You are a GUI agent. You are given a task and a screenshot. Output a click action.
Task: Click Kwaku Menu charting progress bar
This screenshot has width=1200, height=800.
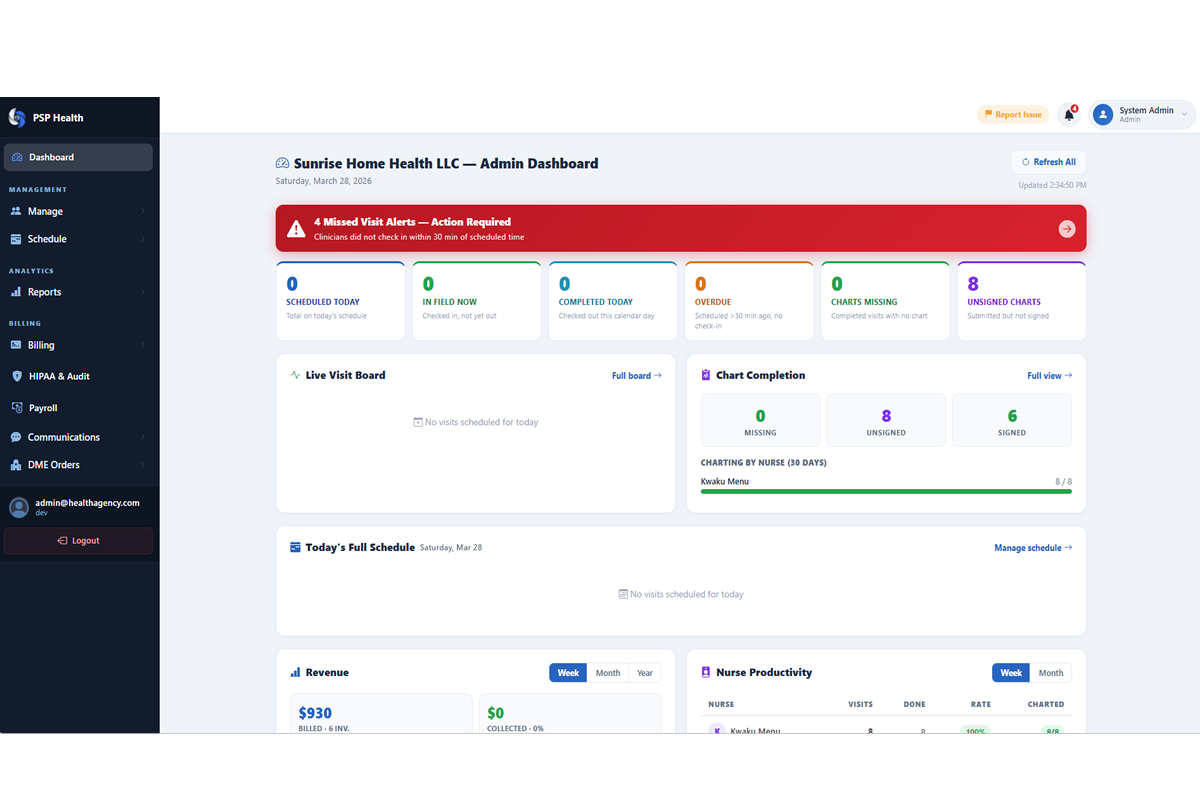coord(884,493)
